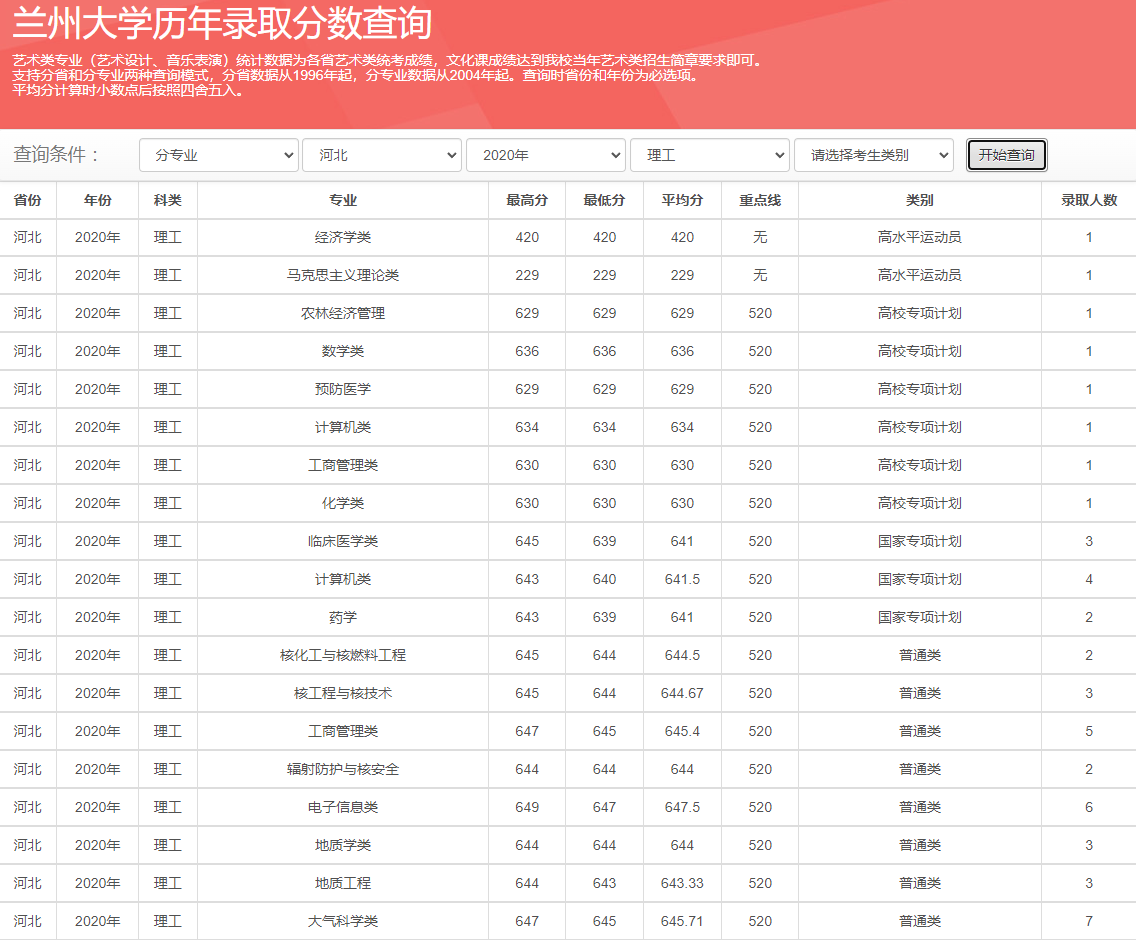Select the 最低分 column header
Image resolution: width=1136 pixels, height=940 pixels.
tap(603, 200)
